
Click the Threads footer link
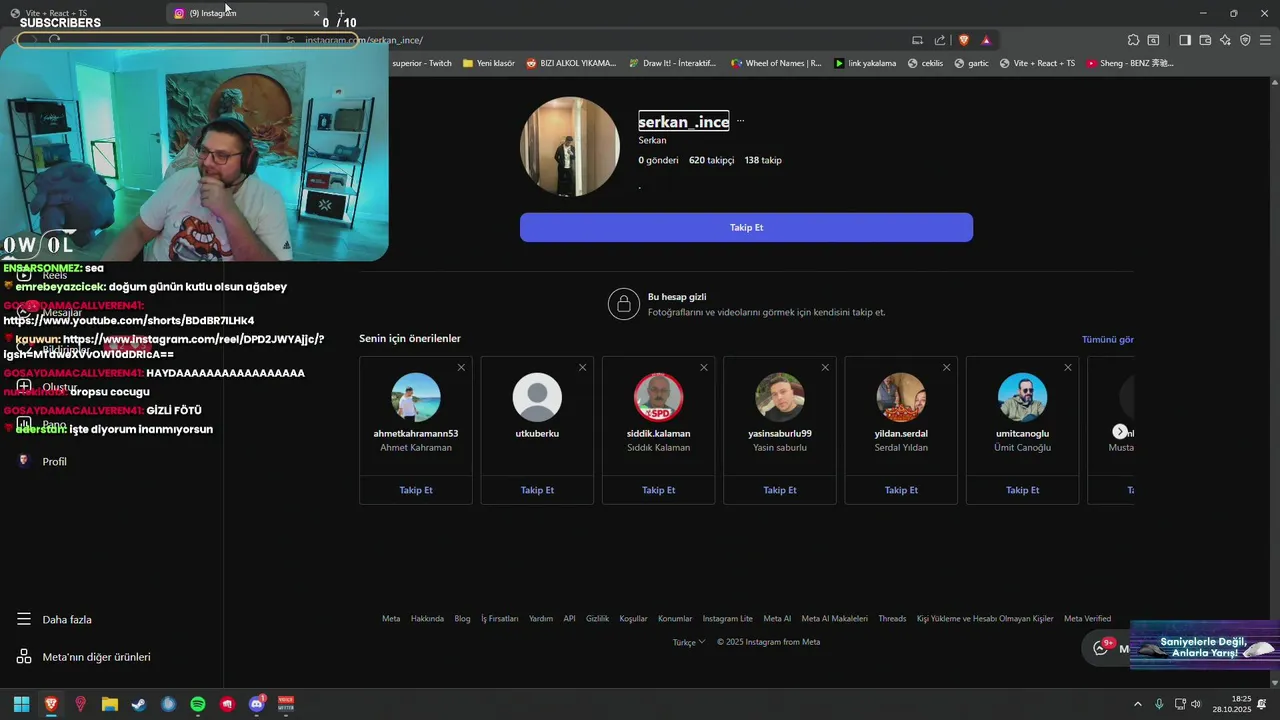point(892,618)
